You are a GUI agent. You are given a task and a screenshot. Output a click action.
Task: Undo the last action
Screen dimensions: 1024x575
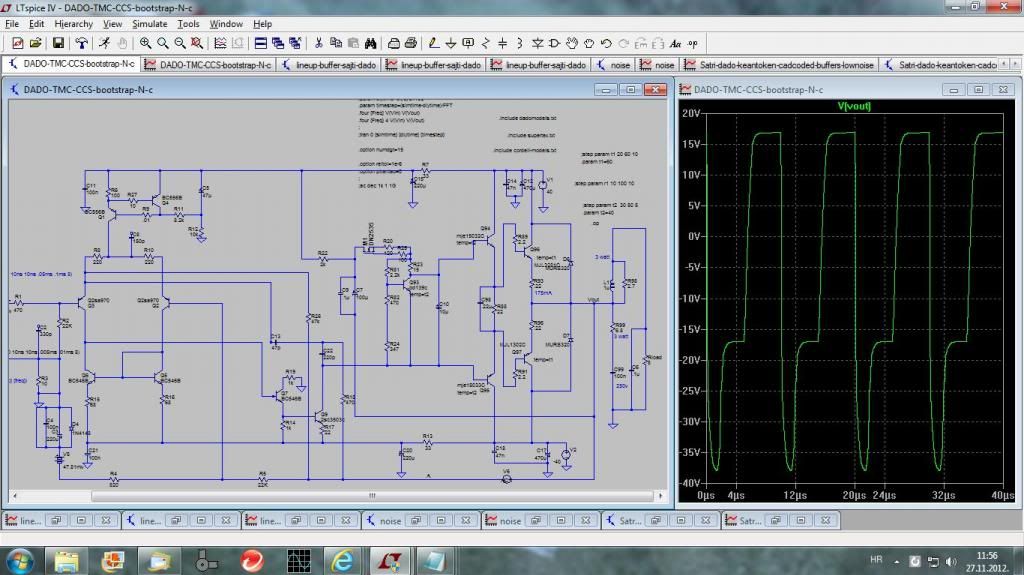point(606,43)
